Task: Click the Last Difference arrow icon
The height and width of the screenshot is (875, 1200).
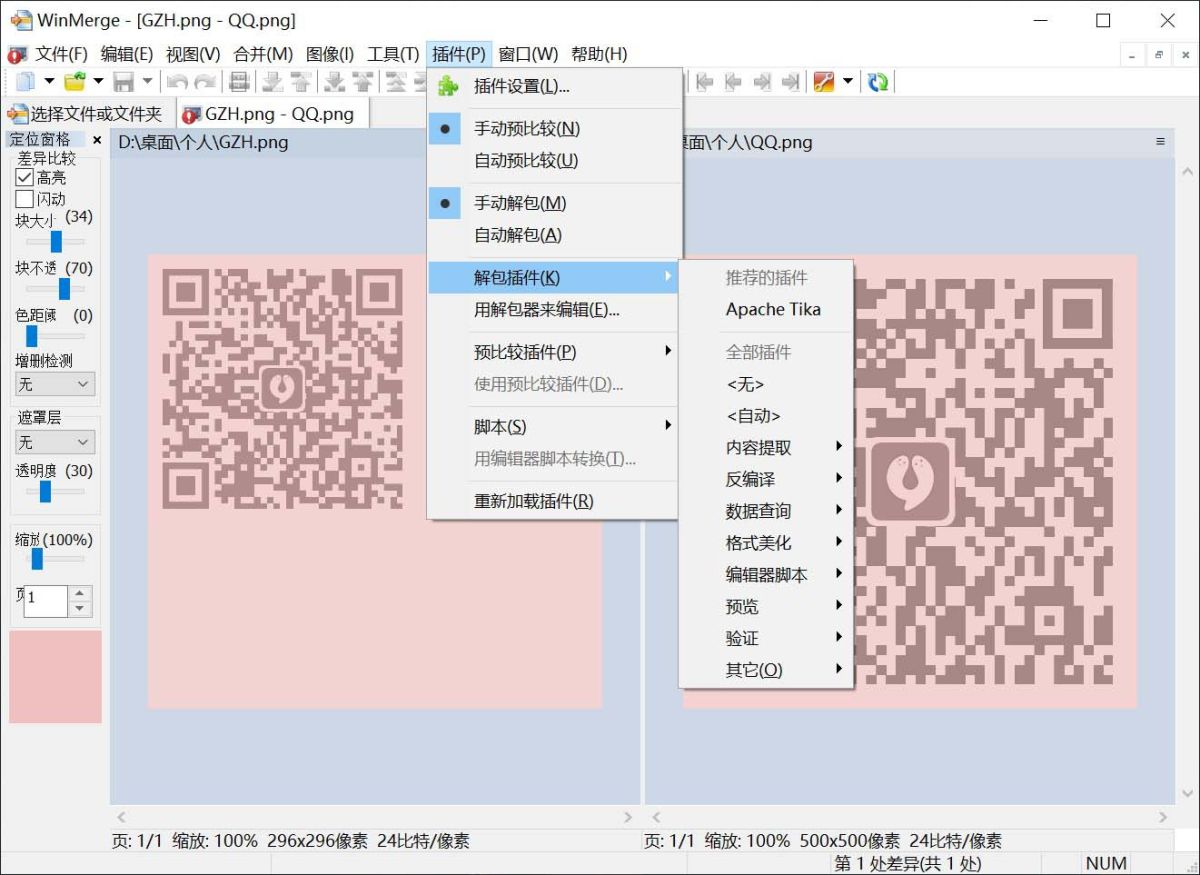Action: pos(790,82)
